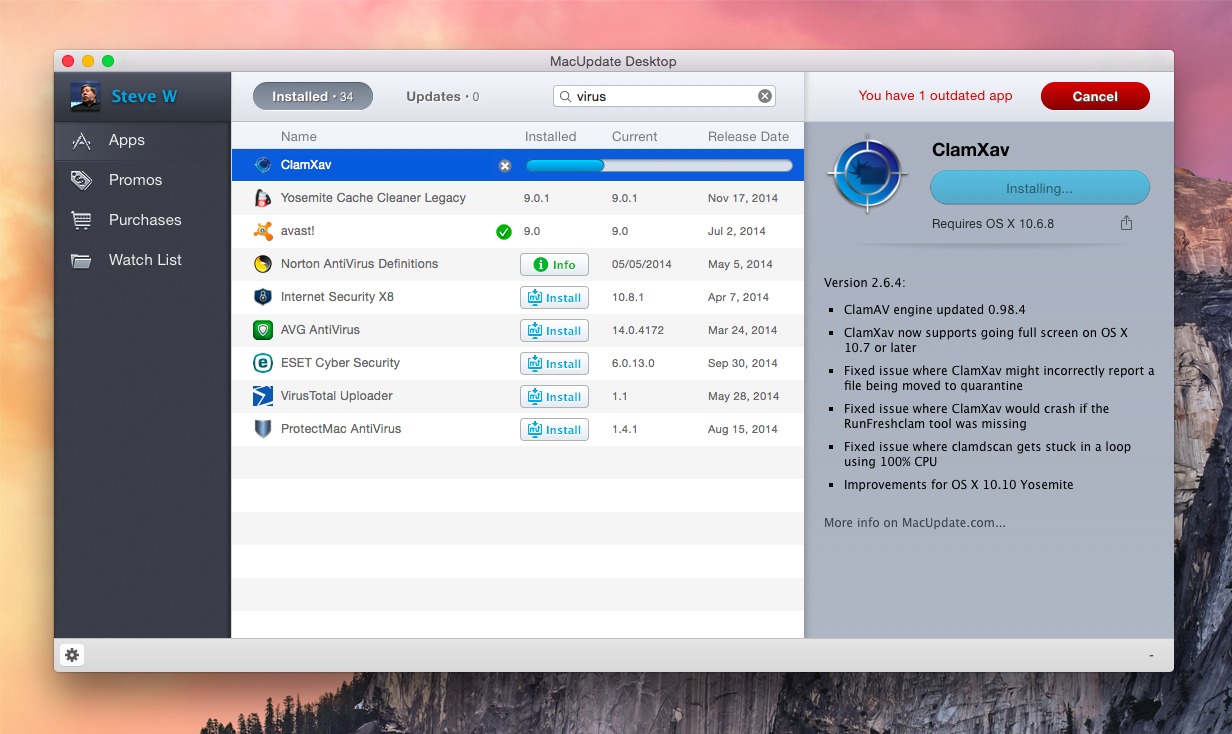Click the VirusTotal Uploader icon
Screen dimensions: 1232x734
pyautogui.click(x=263, y=396)
